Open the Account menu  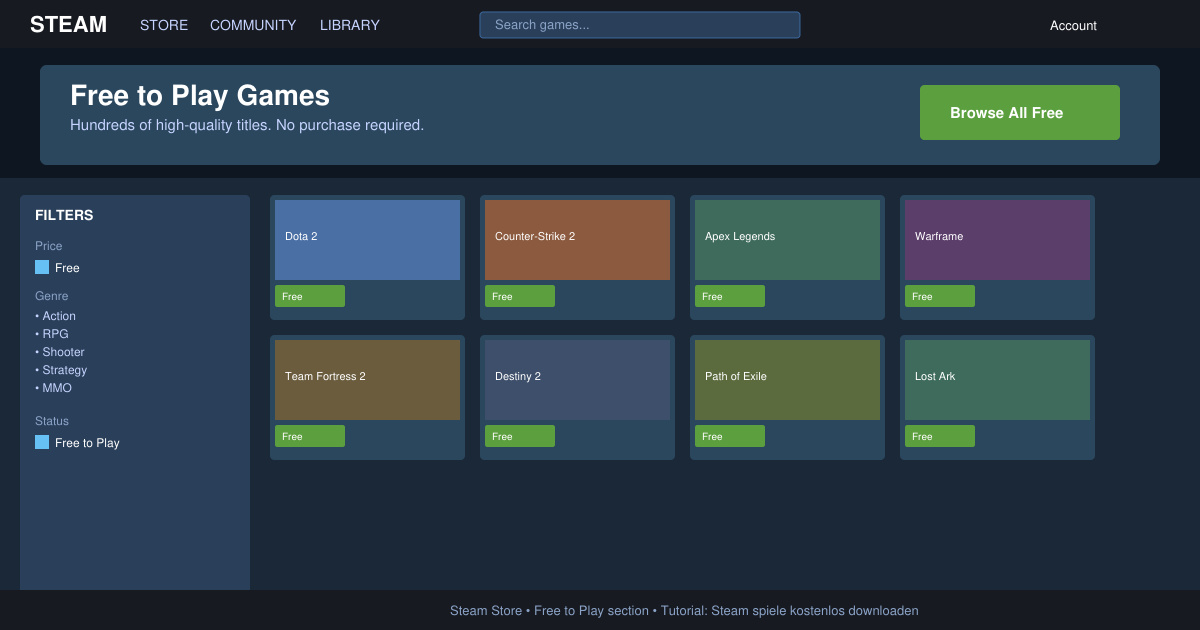1073,25
